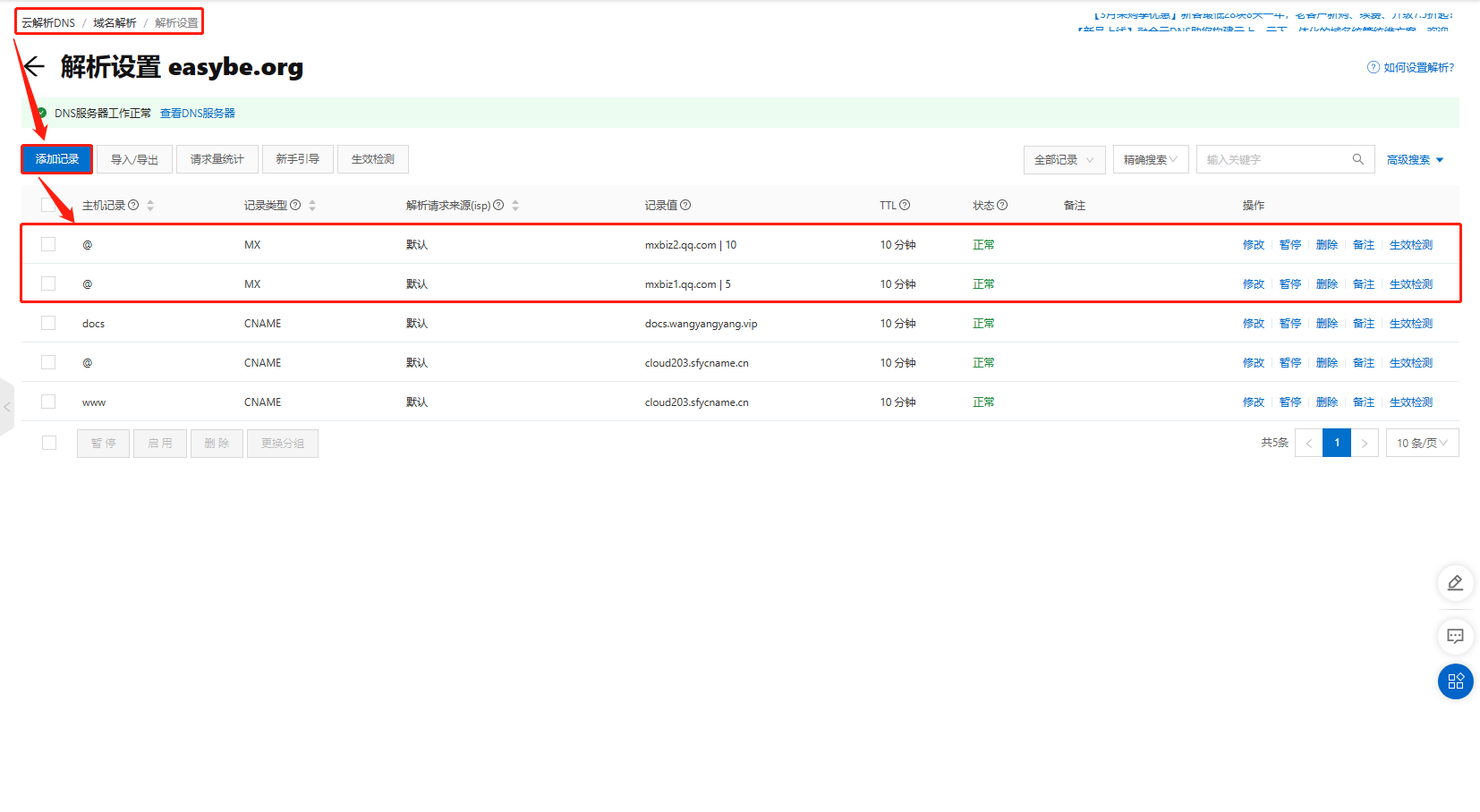The image size is (1480, 812).
Task: Click the bulk 启用 button below table
Action: (x=160, y=443)
